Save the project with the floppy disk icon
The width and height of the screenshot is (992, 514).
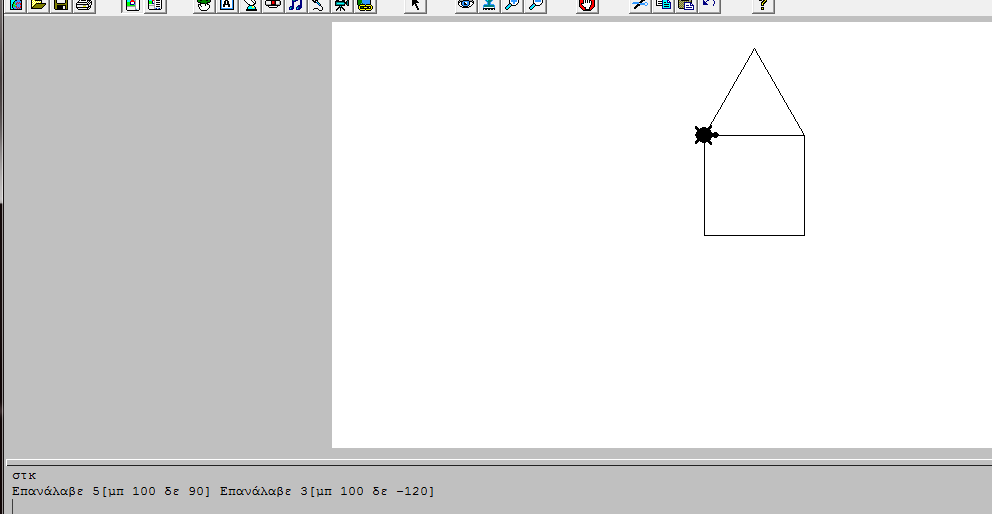coord(61,4)
